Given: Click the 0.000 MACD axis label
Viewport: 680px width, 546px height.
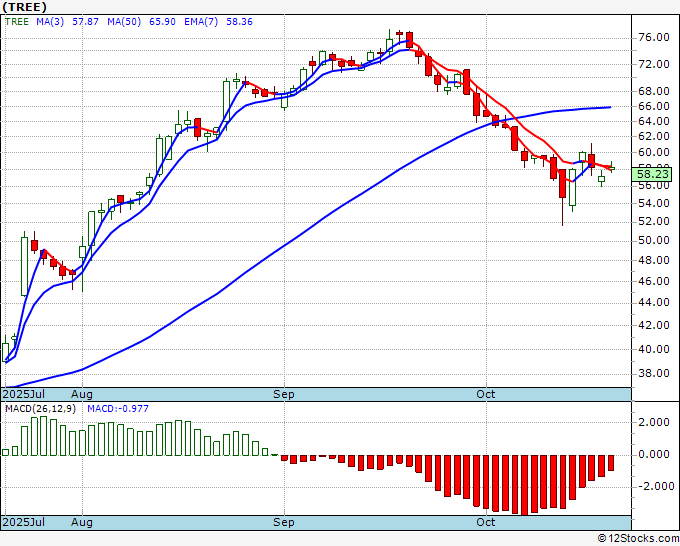Looking at the screenshot, I should point(654,454).
